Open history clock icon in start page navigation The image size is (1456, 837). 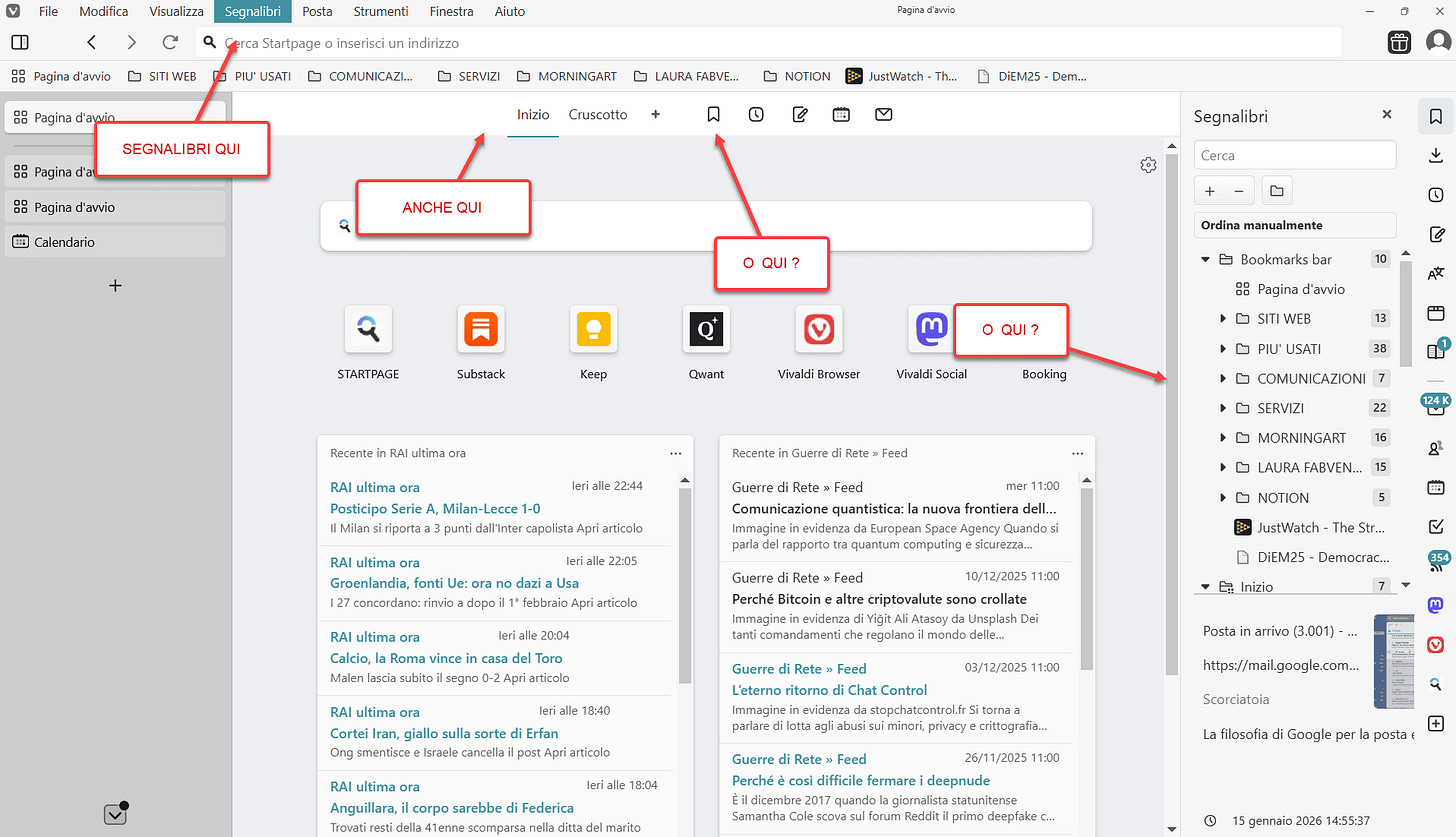click(756, 115)
